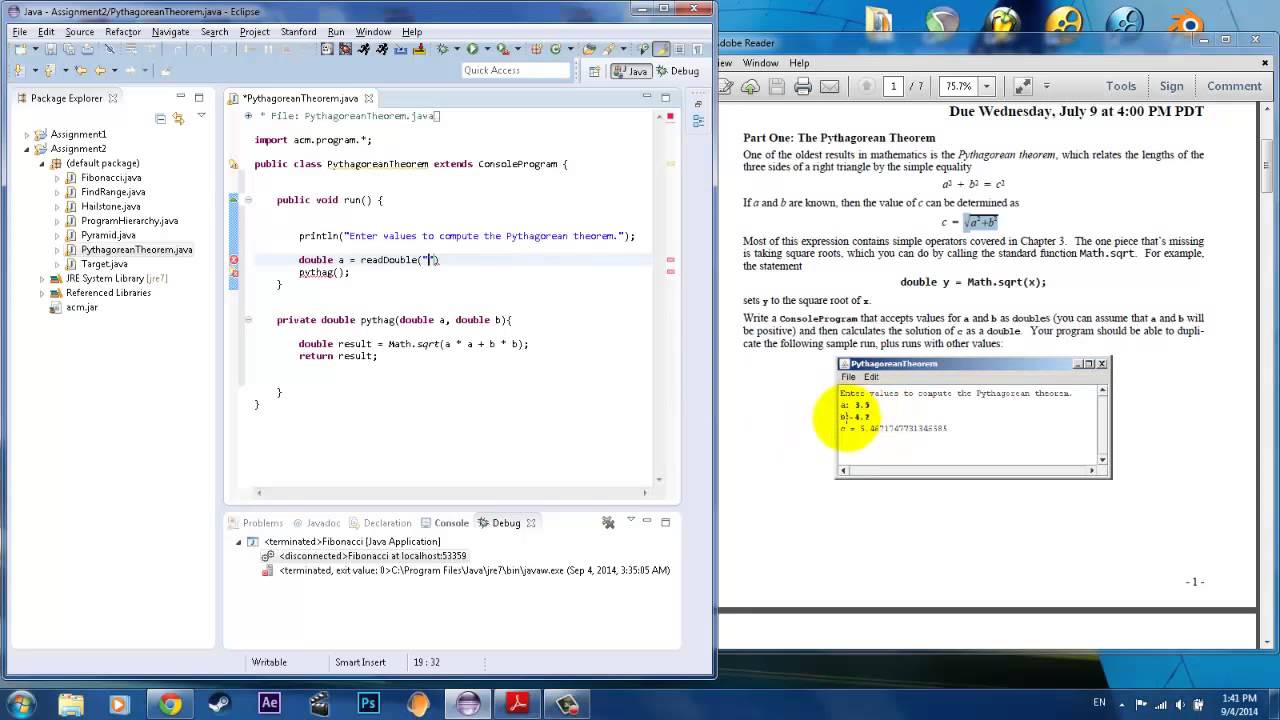The image size is (1280, 720).
Task: Click the previous page arrow in Adobe Reader
Action: coord(866,87)
